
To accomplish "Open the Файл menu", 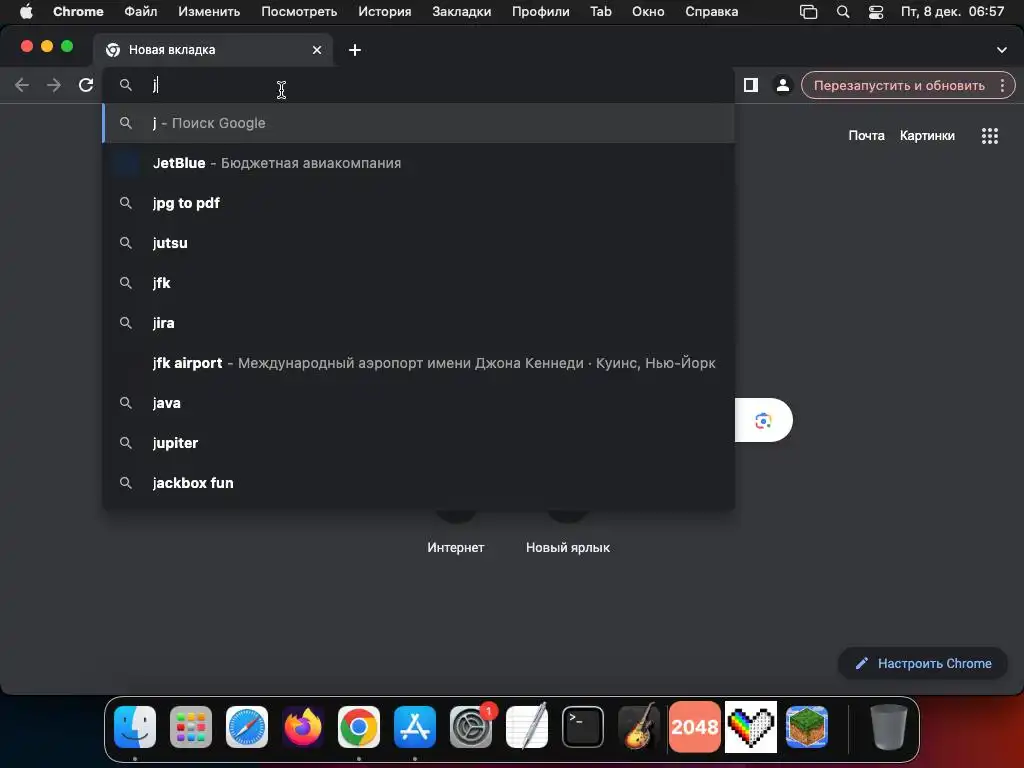I will click(x=140, y=12).
